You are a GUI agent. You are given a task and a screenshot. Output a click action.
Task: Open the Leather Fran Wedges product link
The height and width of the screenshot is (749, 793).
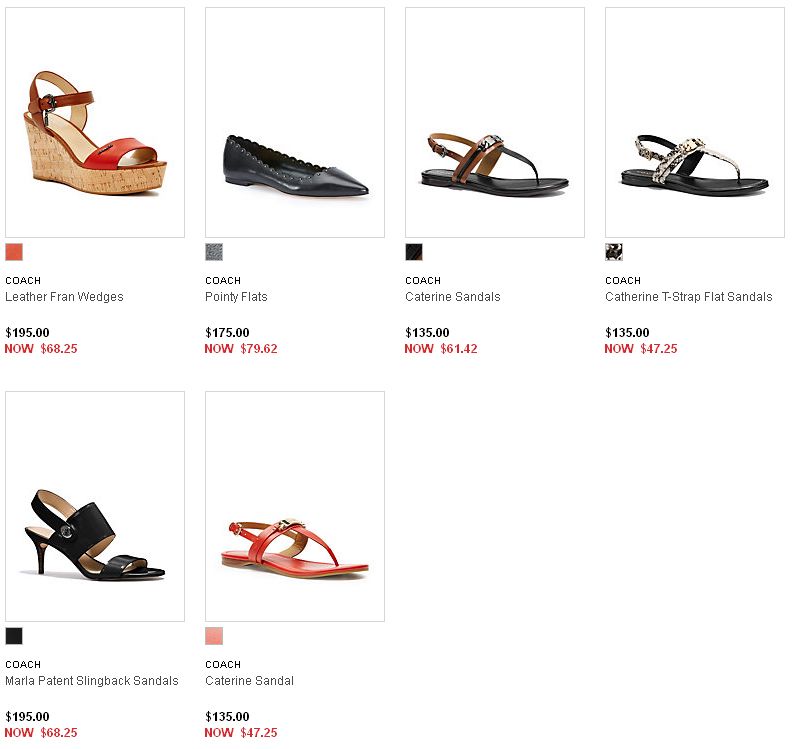[64, 297]
